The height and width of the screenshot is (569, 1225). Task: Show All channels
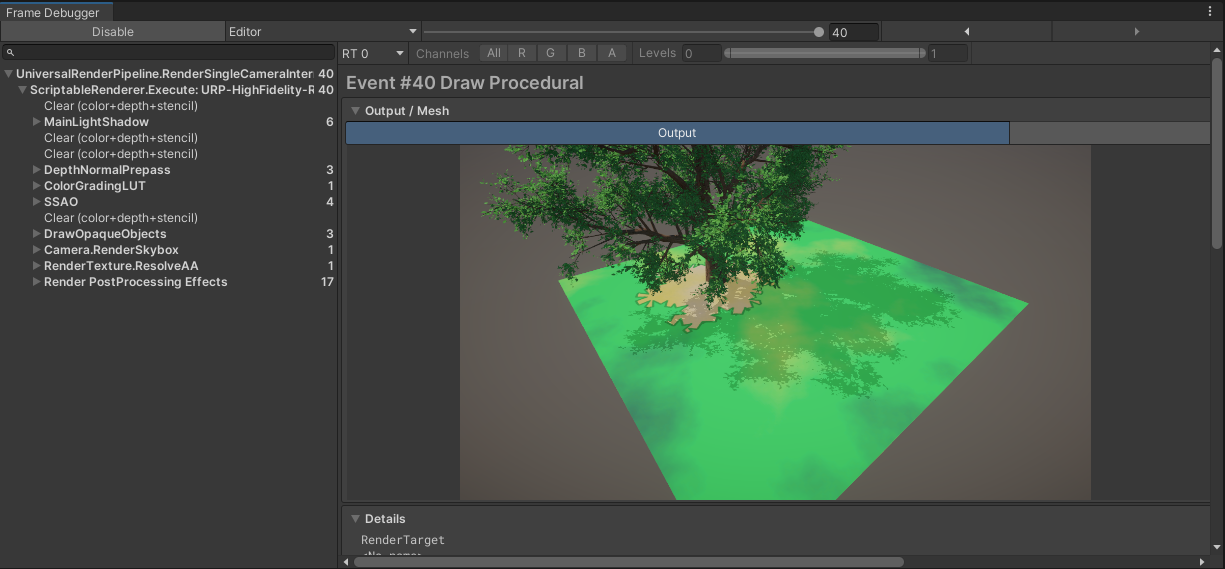(x=494, y=53)
